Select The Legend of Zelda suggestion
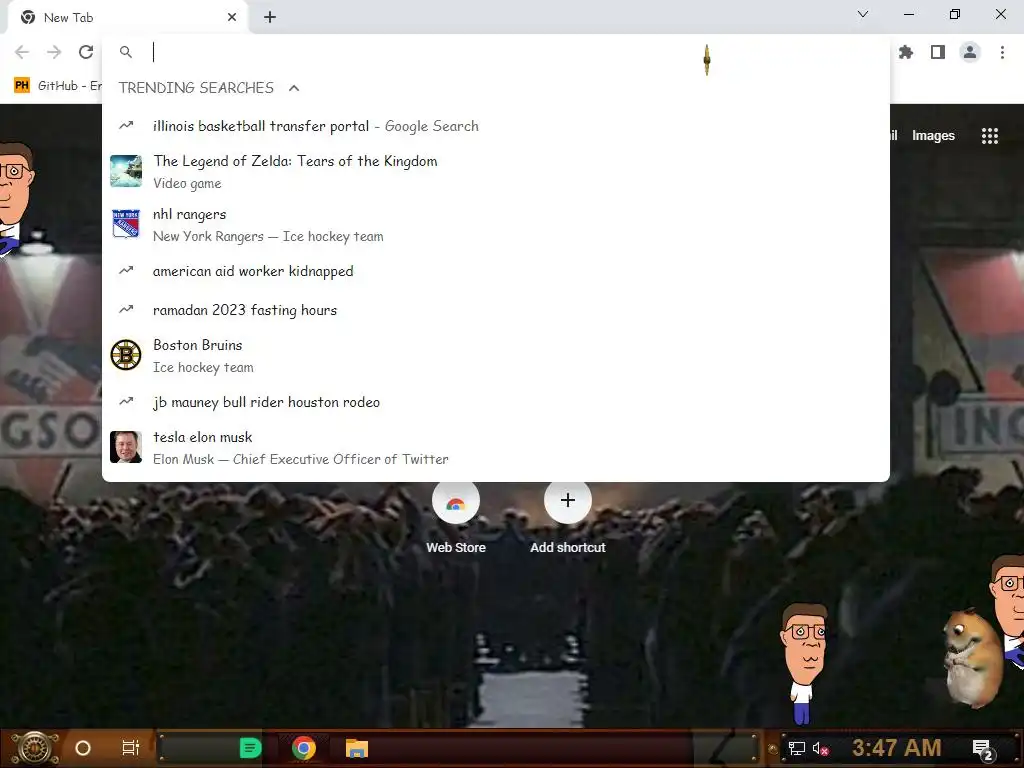 tap(496, 172)
